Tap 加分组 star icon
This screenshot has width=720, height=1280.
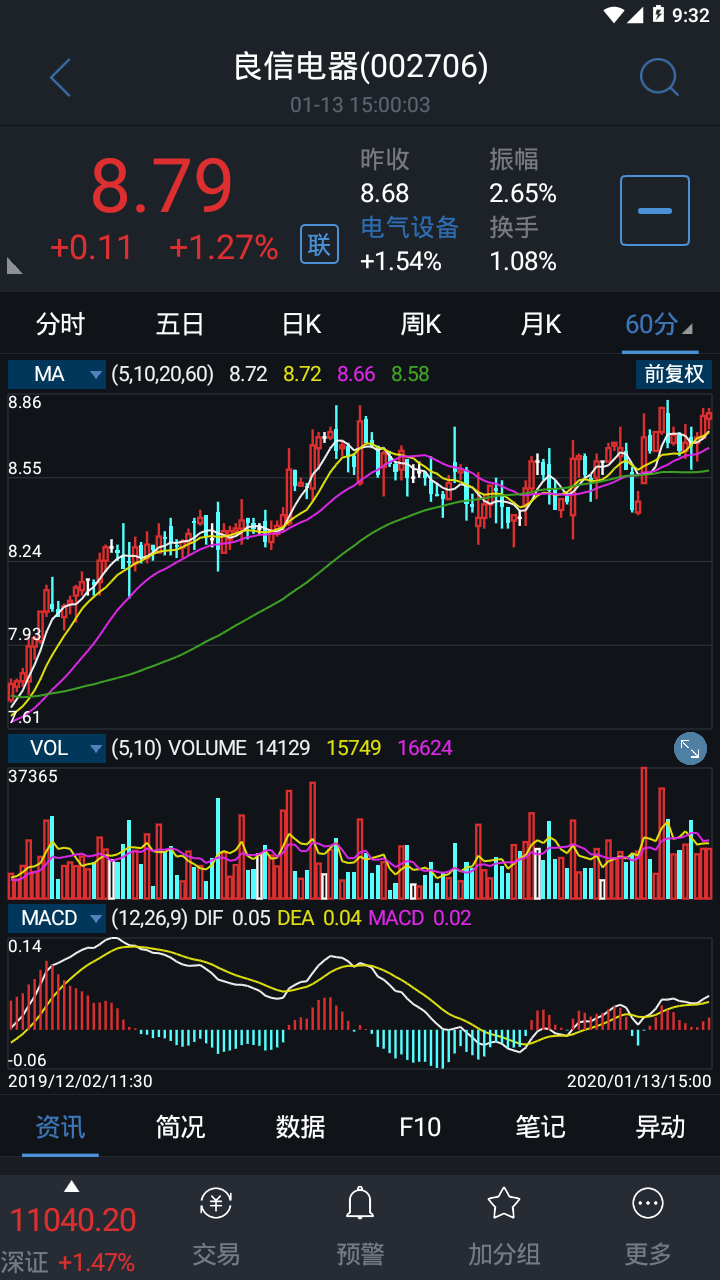click(504, 1204)
